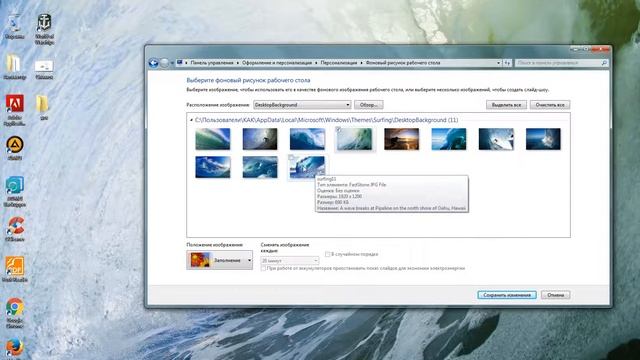Open the teal square shortcut above CCleaner
This screenshot has width=640, height=360.
[15, 191]
